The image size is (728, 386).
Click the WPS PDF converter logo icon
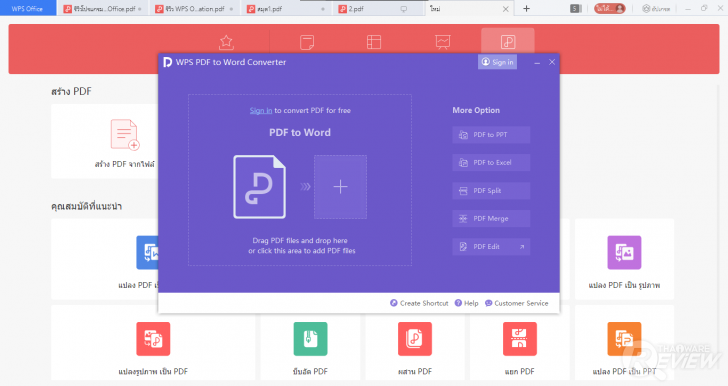click(x=168, y=62)
